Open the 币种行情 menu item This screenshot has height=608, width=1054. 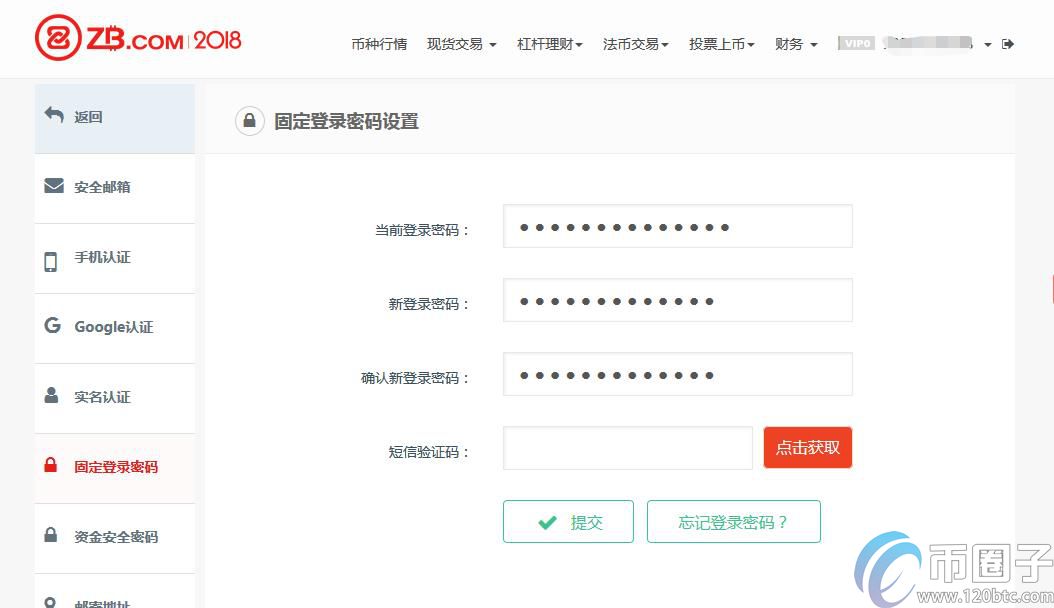point(379,44)
